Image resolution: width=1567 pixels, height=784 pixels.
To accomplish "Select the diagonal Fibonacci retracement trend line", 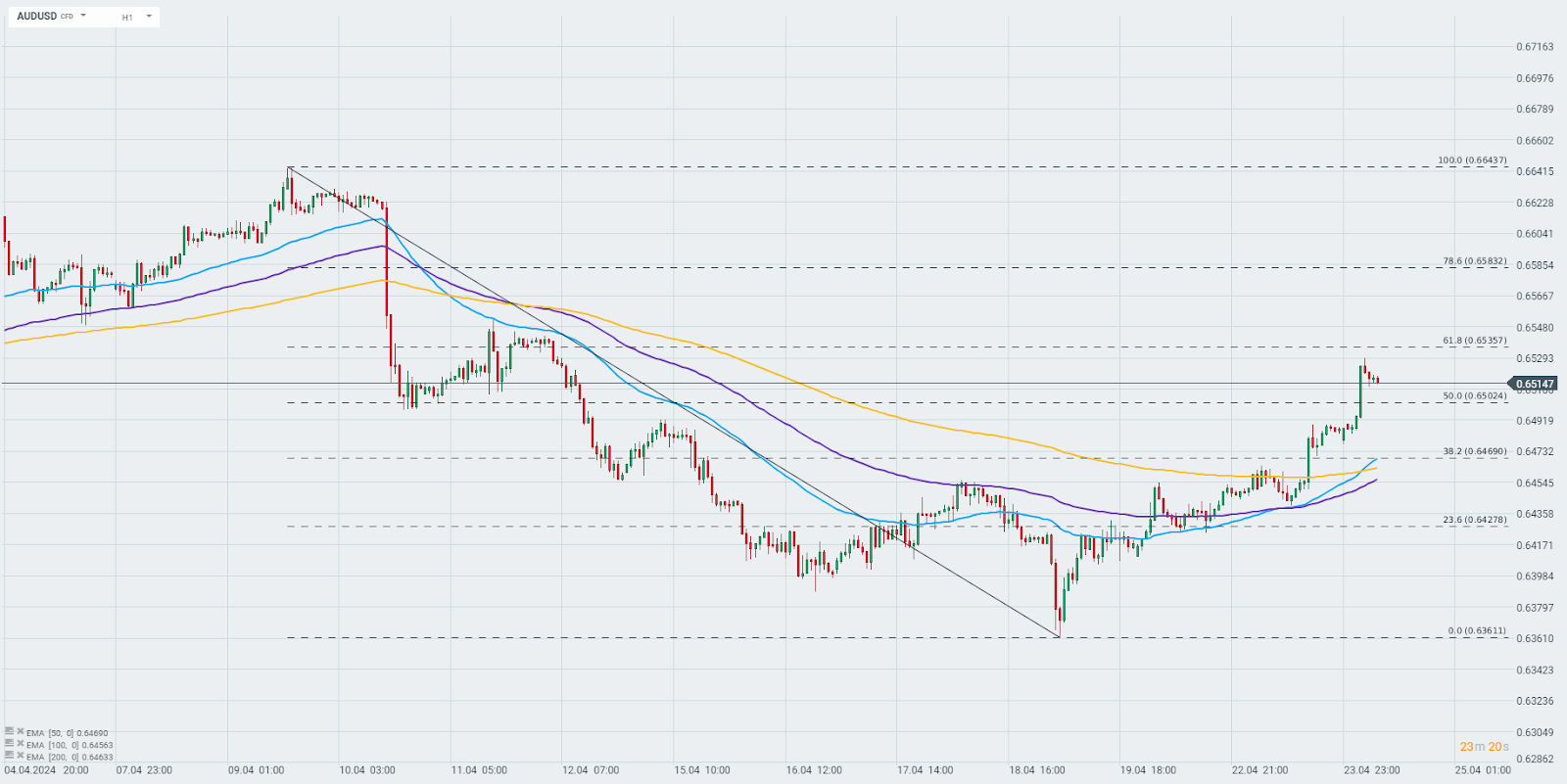I will pos(674,402).
